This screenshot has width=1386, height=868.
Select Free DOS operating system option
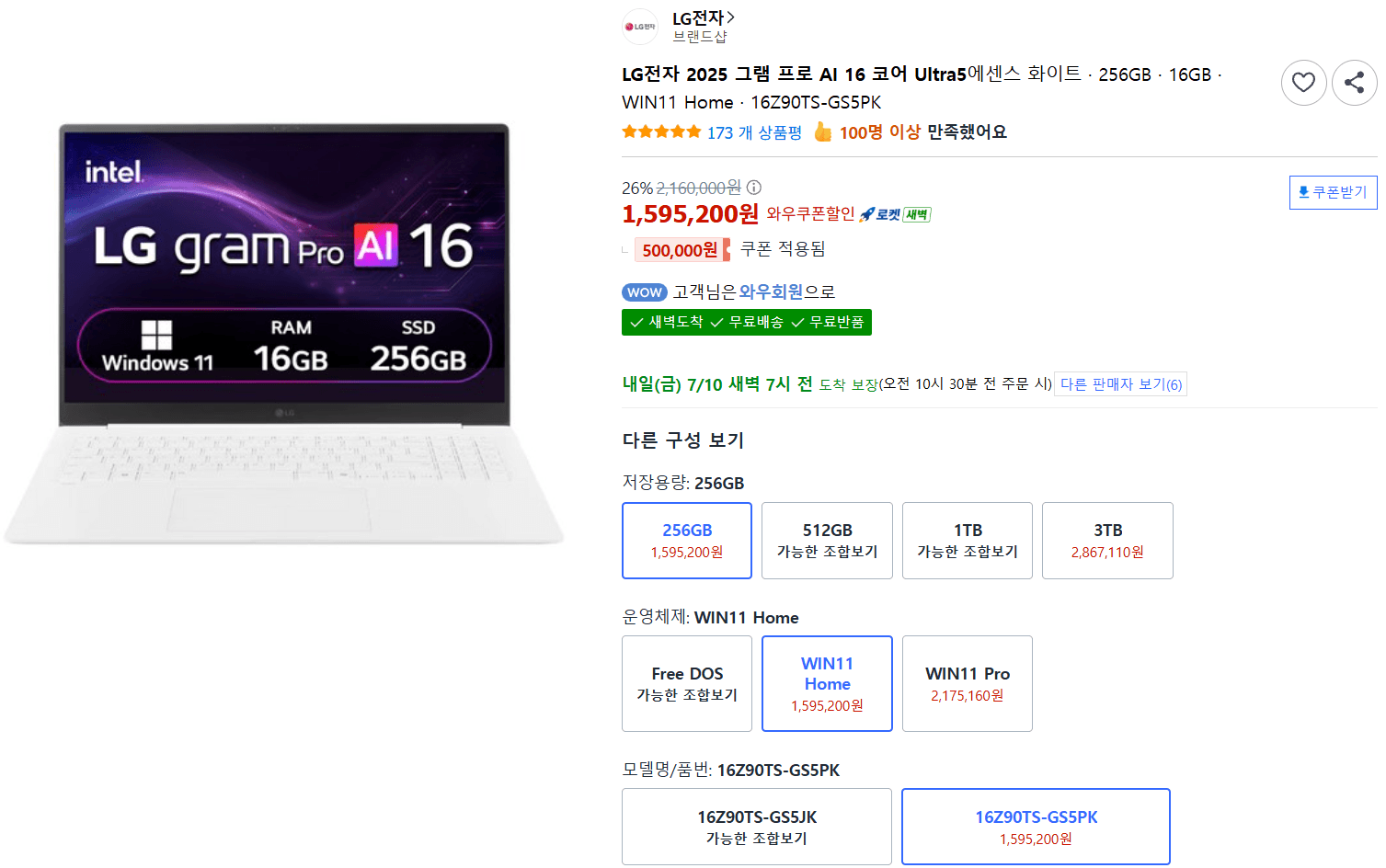687,684
